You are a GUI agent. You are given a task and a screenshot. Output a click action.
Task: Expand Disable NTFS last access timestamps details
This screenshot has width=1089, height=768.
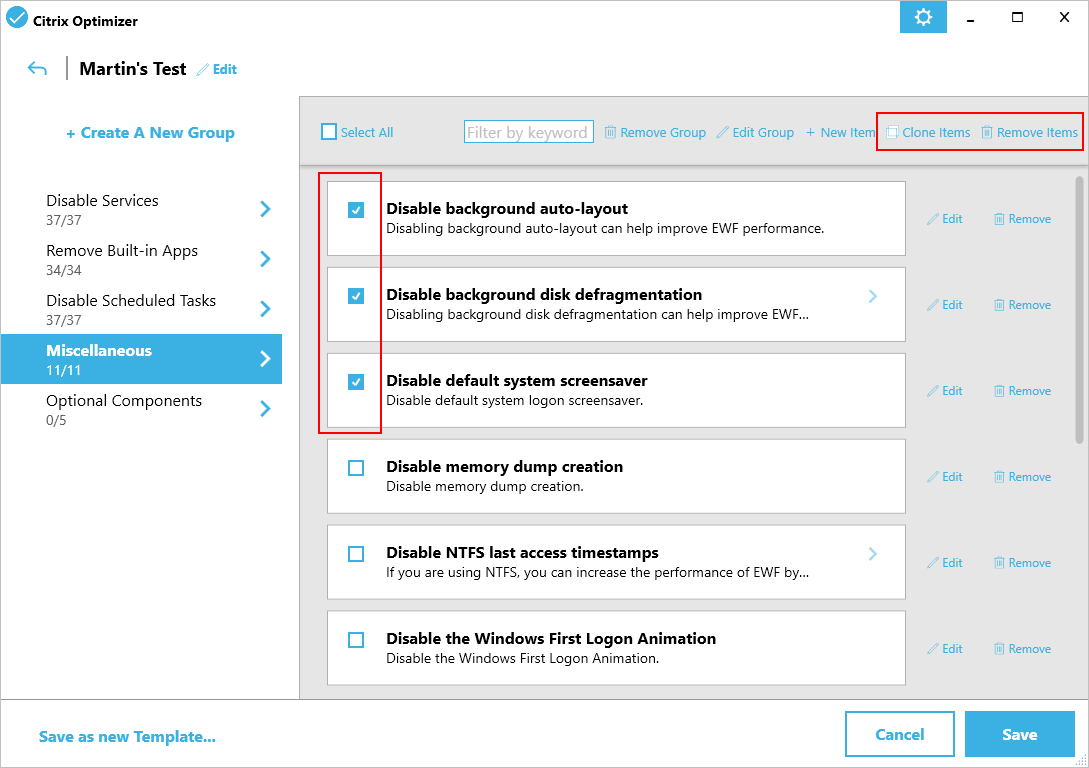click(872, 554)
